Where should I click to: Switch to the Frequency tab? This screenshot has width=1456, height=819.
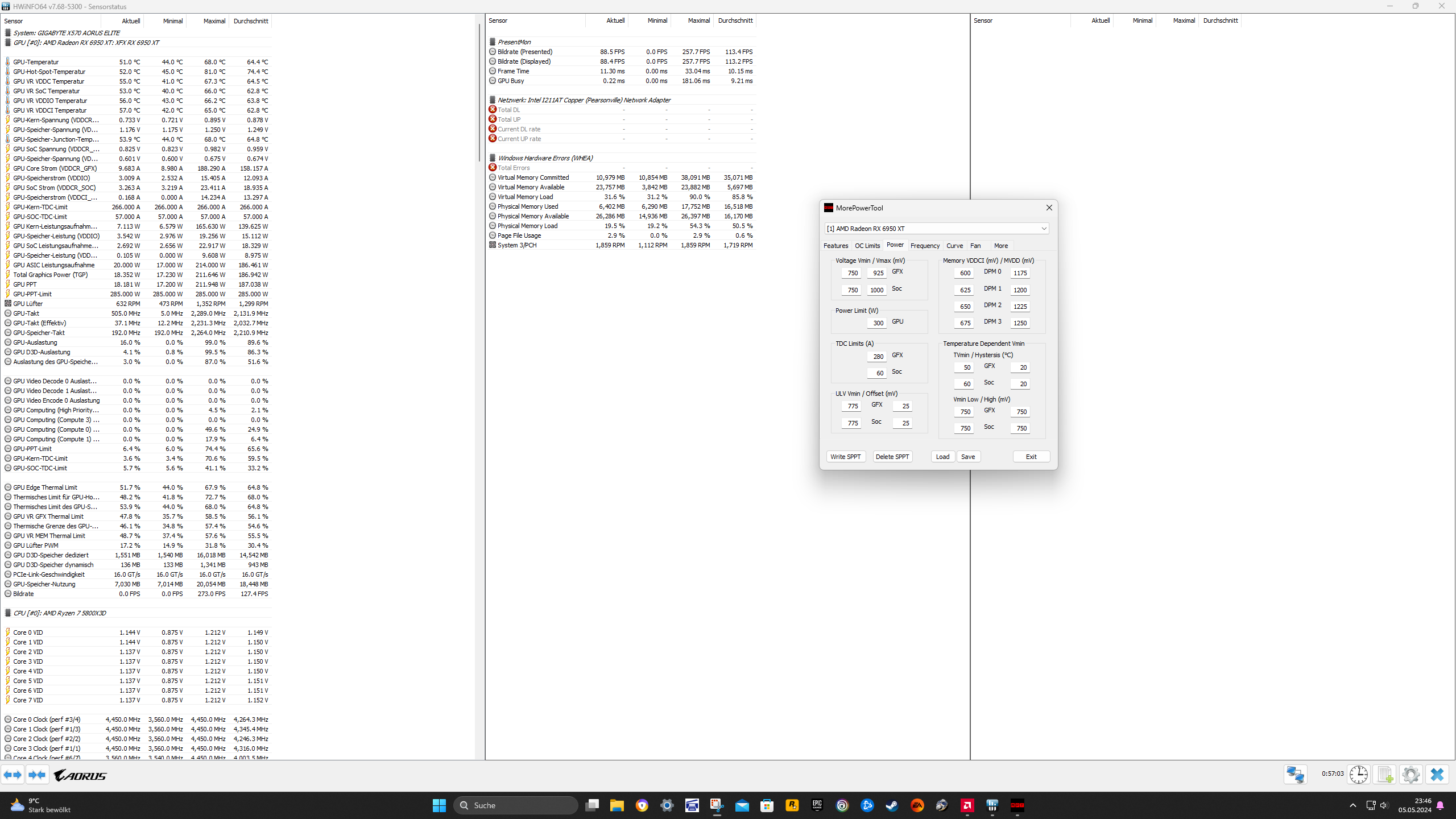point(924,246)
